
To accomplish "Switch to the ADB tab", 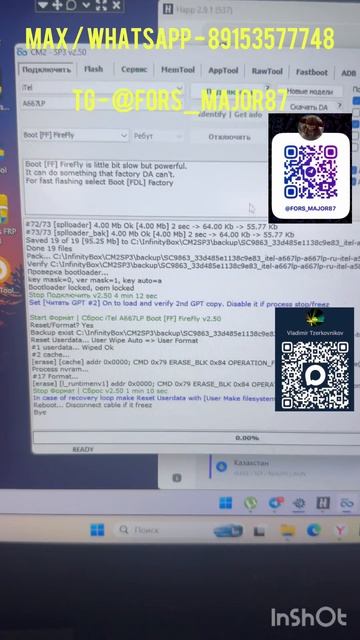I will [348, 73].
